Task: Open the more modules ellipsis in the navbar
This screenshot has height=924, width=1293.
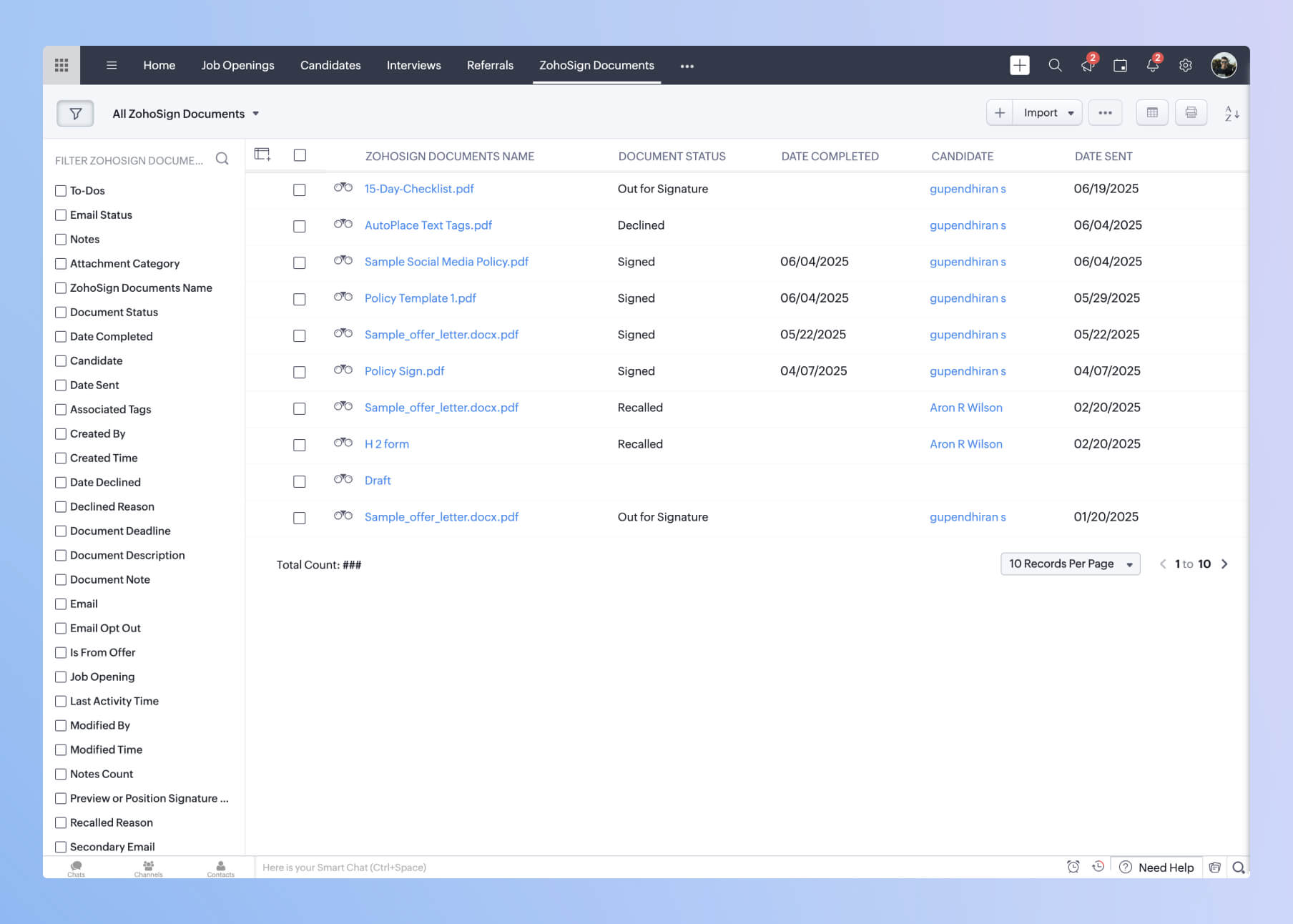Action: (687, 66)
